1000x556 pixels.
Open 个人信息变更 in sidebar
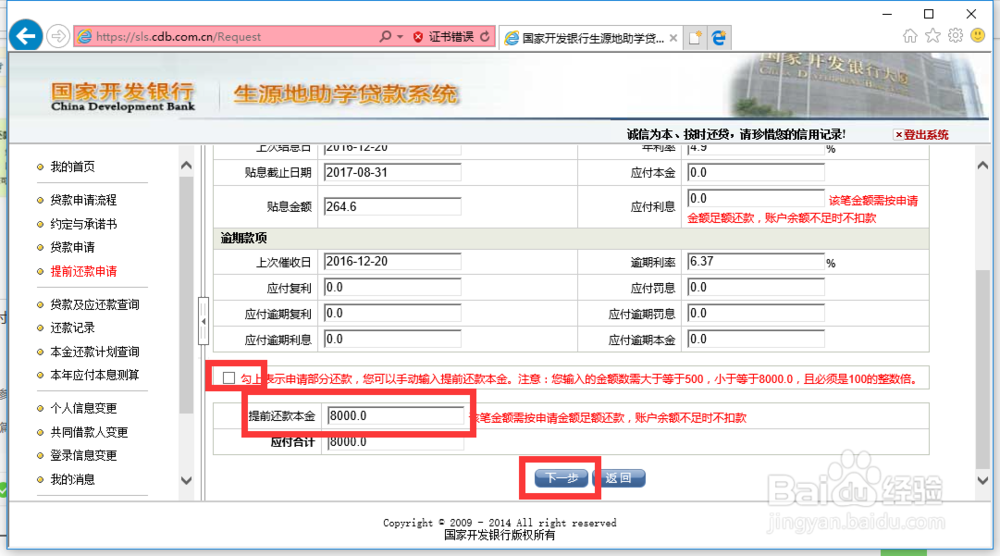pyautogui.click(x=84, y=407)
